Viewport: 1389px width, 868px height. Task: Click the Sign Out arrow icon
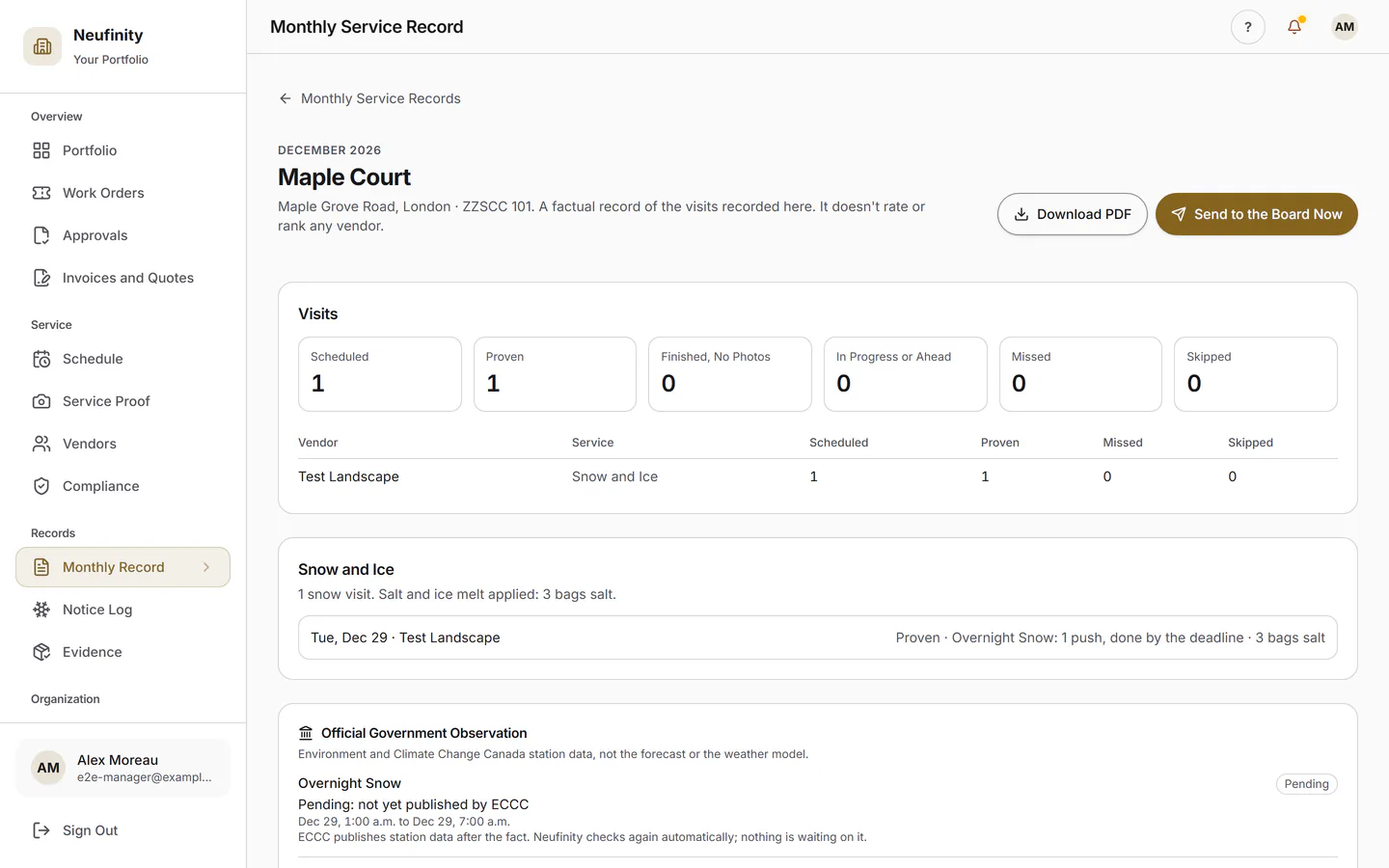tap(41, 830)
